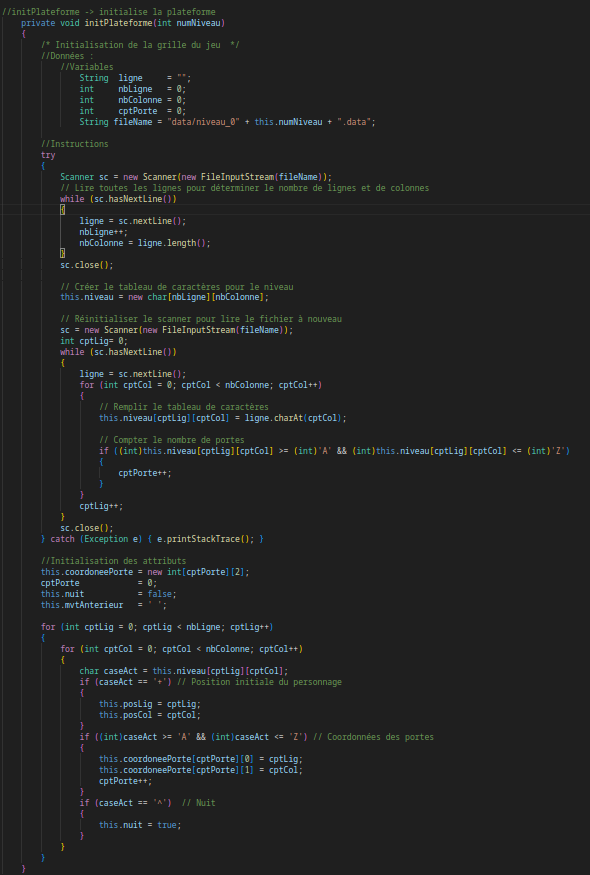Click the comment "//initPlateforme -> initialise la plateforme"

click(x=109, y=12)
